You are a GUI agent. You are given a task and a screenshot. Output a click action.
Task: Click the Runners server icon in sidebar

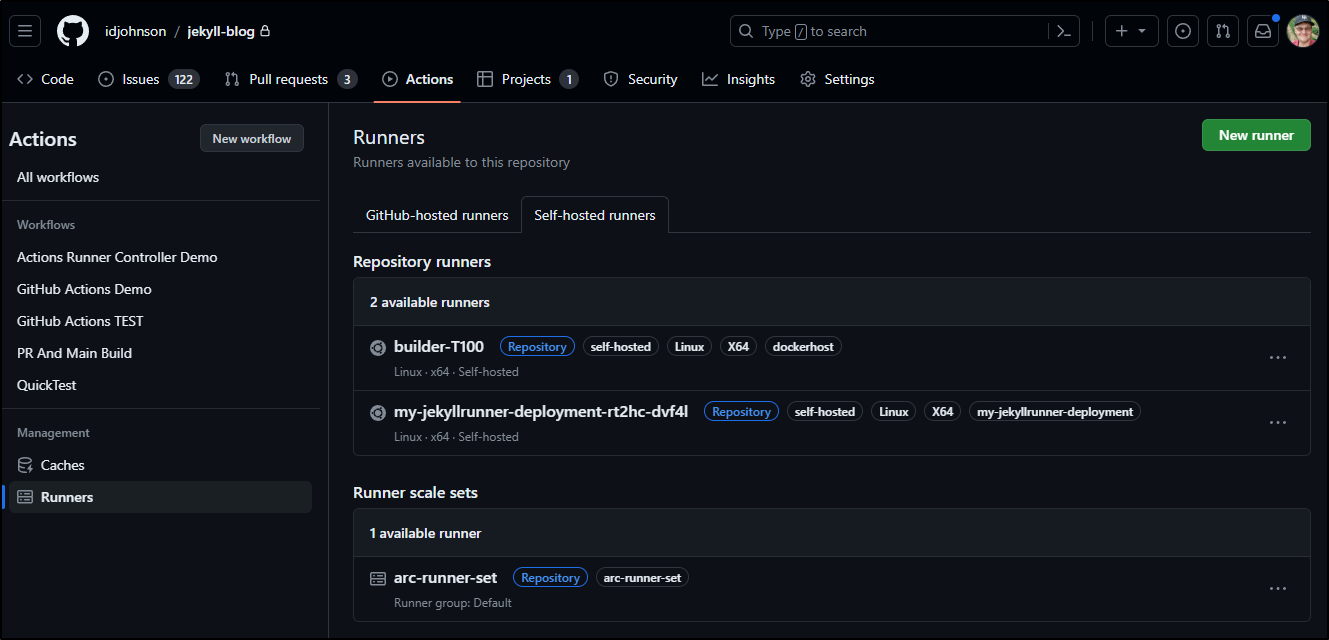pos(25,497)
